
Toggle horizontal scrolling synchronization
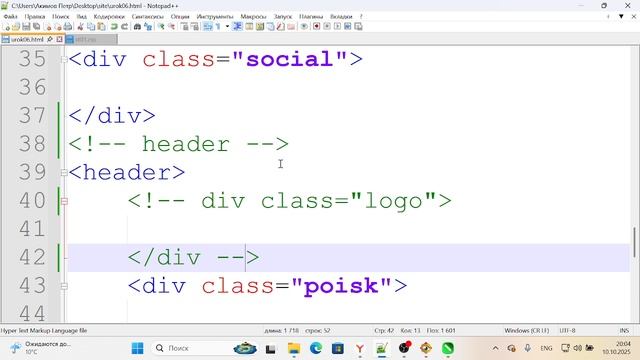(x=195, y=27)
